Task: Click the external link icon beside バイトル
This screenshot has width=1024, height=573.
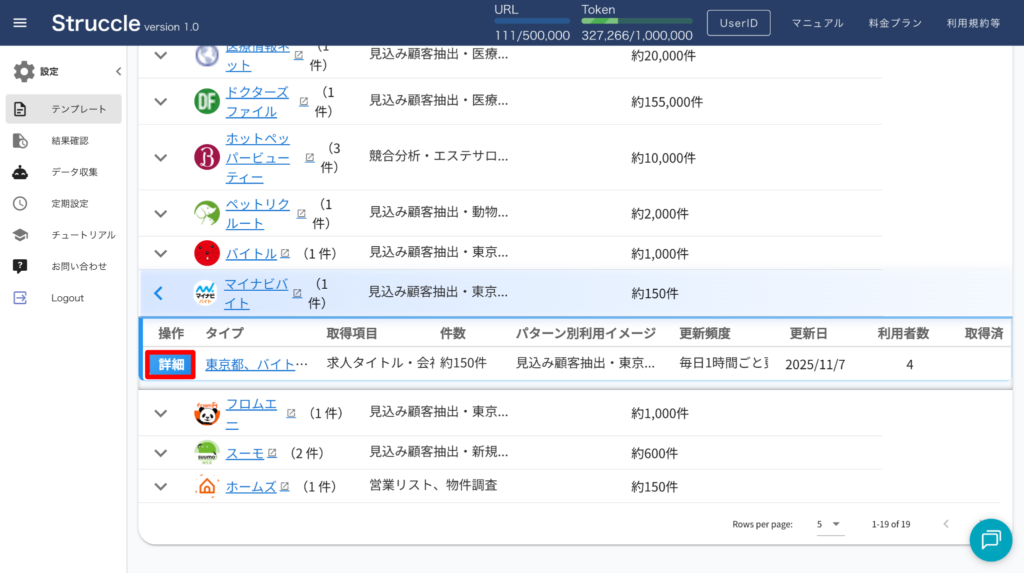Action: point(285,254)
